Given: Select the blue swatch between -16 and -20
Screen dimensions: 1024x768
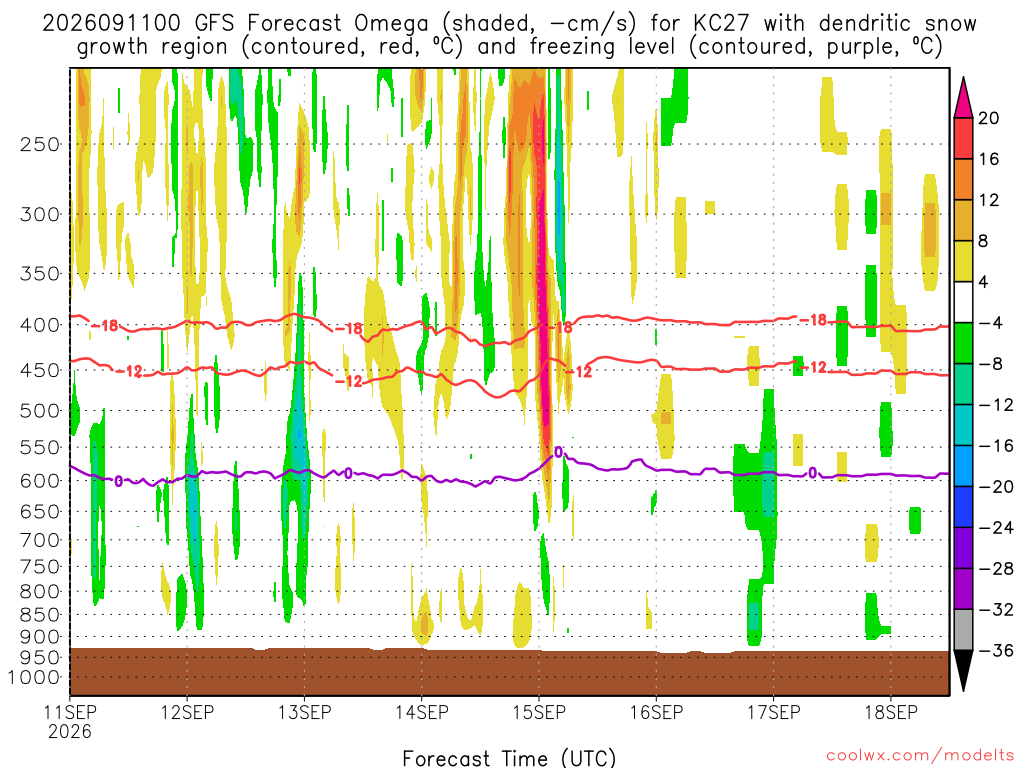Looking at the screenshot, I should (x=963, y=466).
